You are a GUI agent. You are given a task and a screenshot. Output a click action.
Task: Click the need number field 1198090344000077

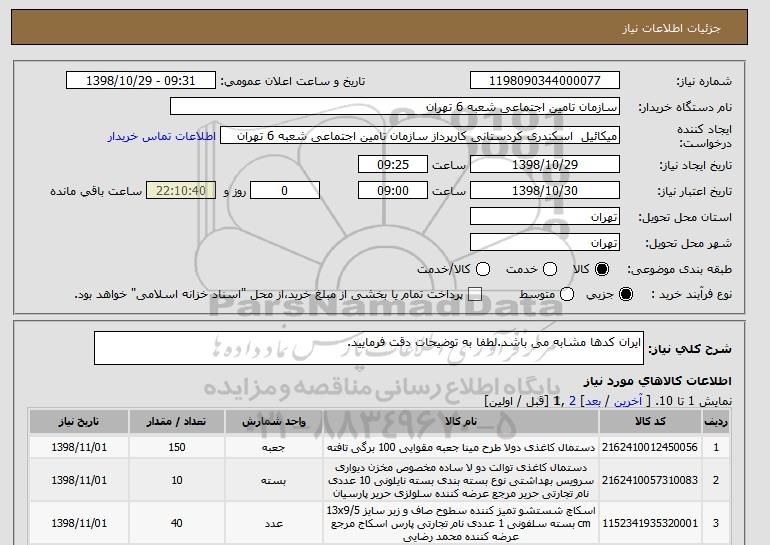tap(545, 81)
